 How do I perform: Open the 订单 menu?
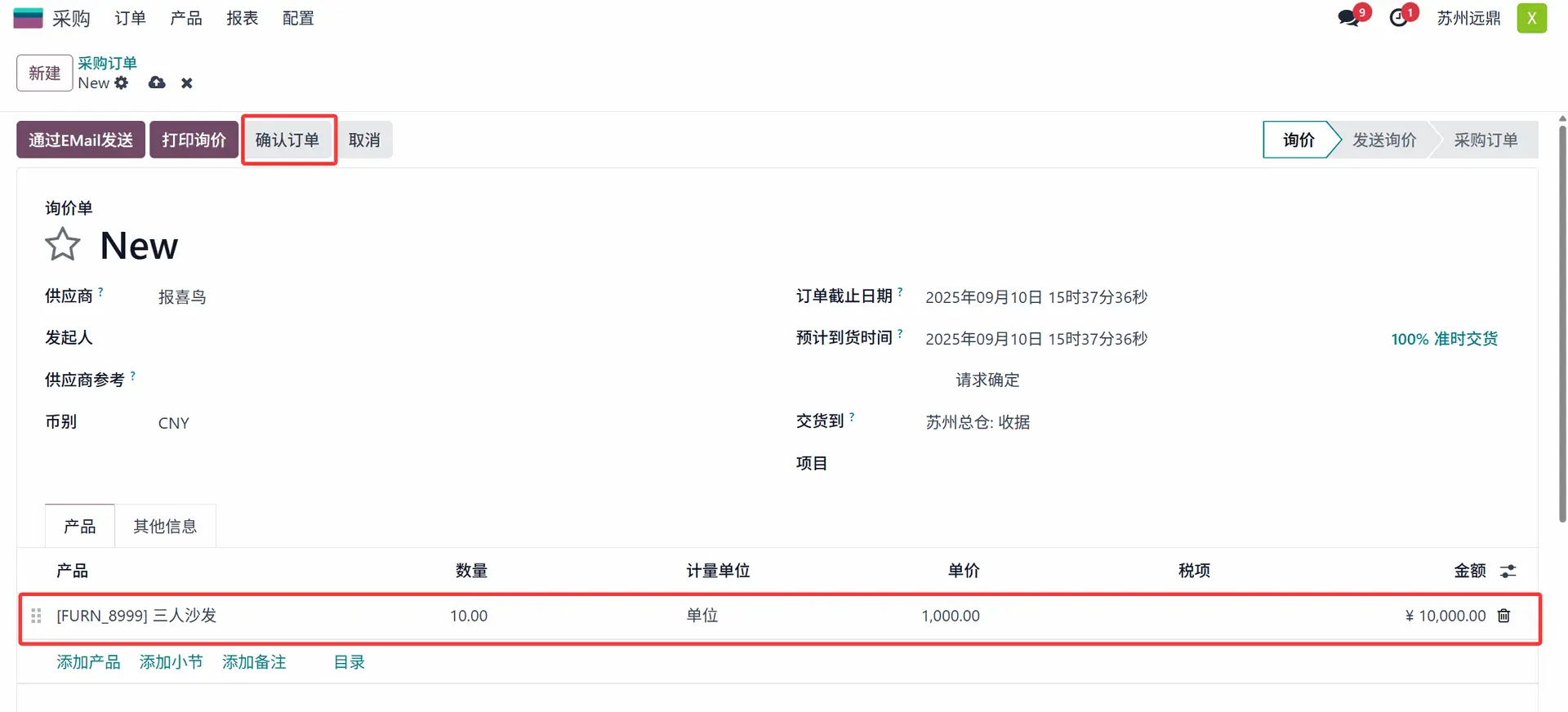click(130, 18)
